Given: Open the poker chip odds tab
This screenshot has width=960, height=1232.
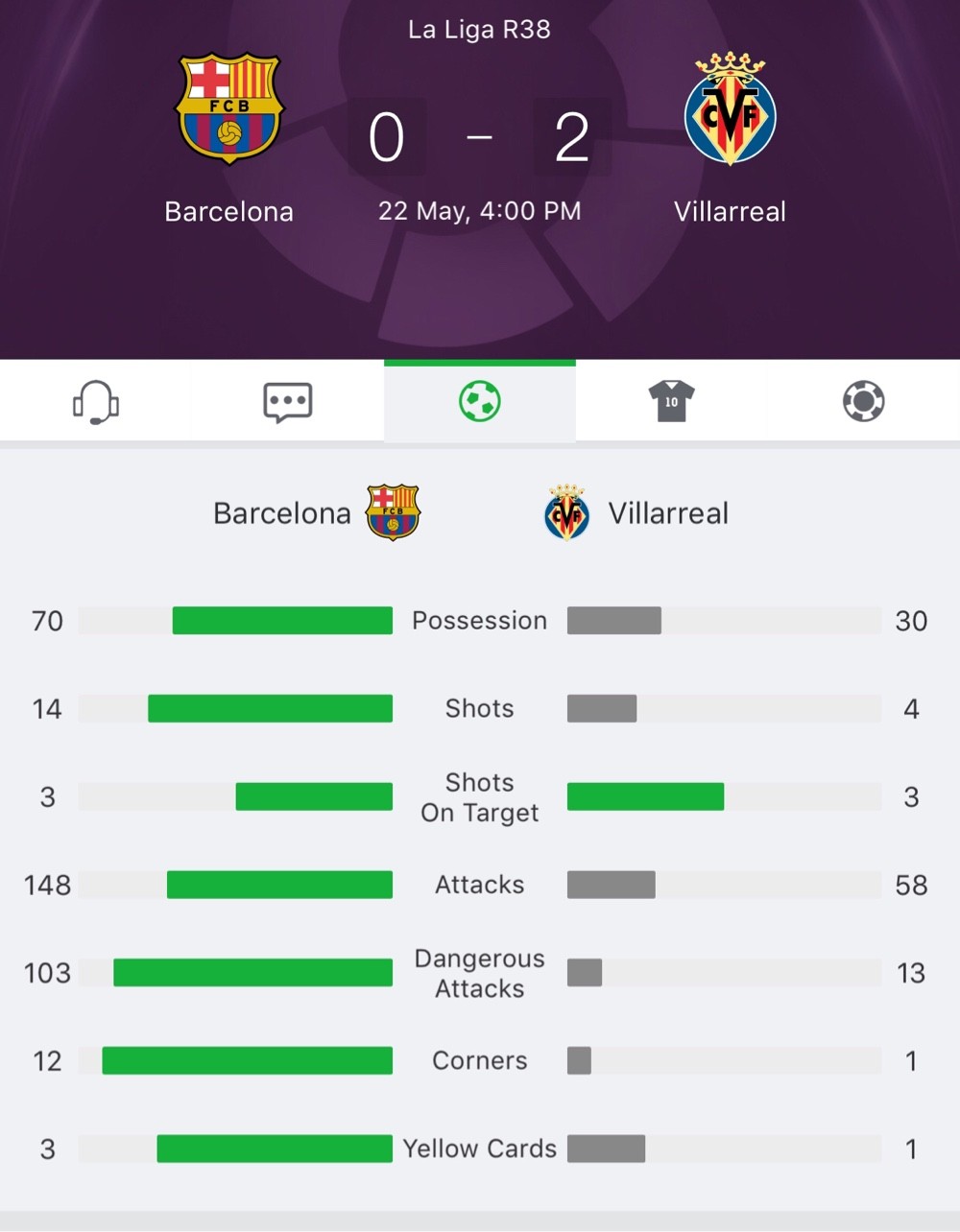Looking at the screenshot, I should 863,402.
